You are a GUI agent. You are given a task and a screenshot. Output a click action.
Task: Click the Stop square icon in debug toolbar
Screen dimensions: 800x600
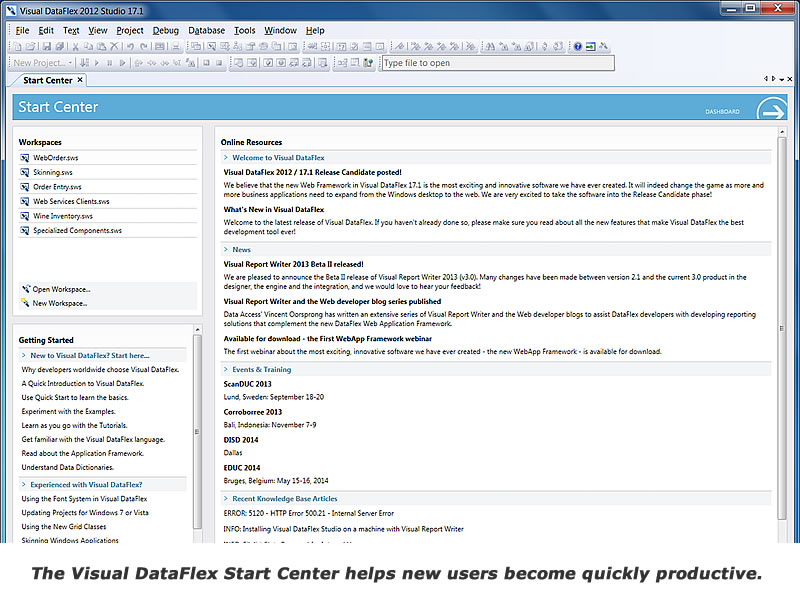point(206,63)
